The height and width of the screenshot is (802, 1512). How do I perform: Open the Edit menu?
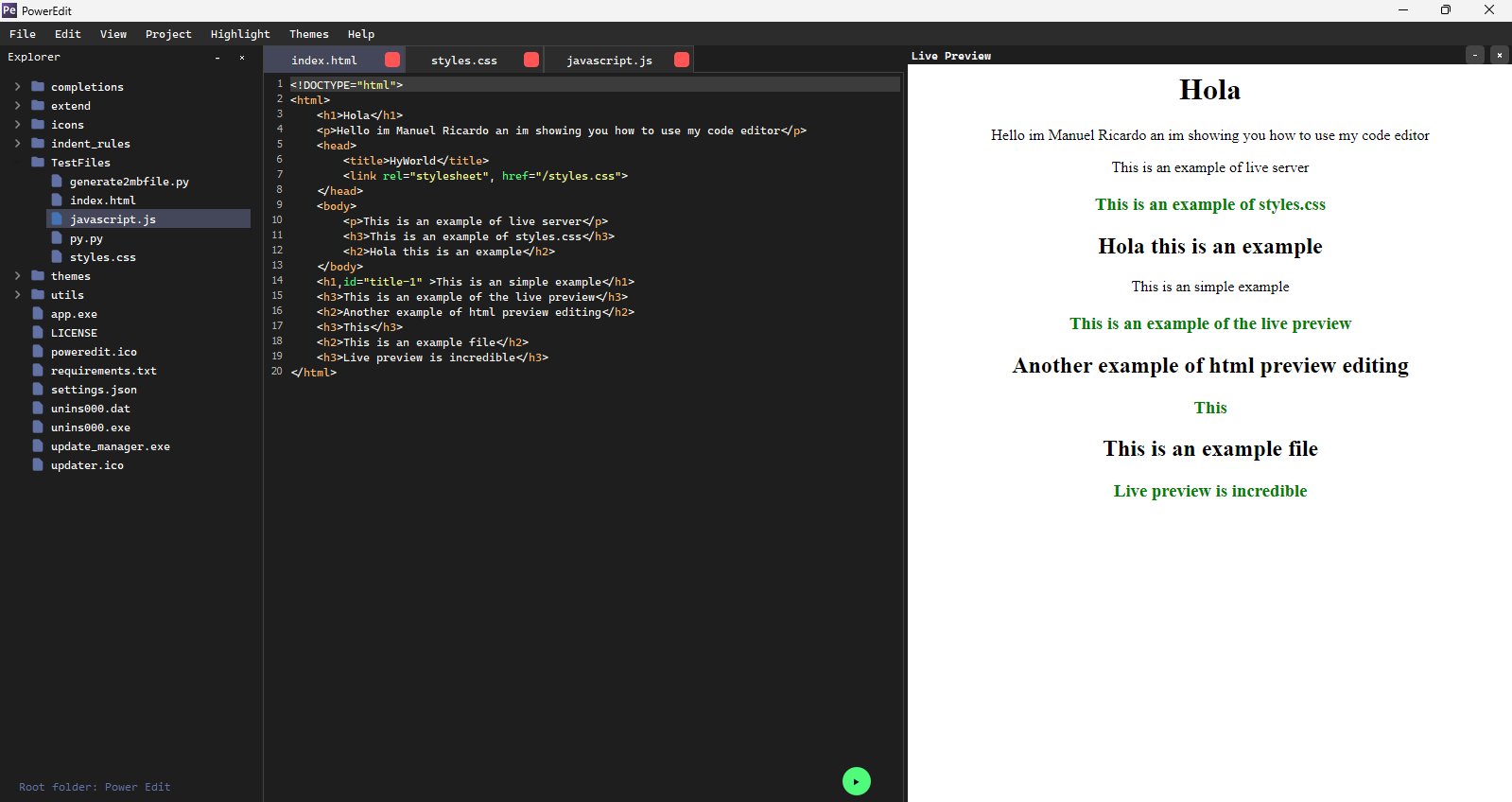click(x=68, y=34)
